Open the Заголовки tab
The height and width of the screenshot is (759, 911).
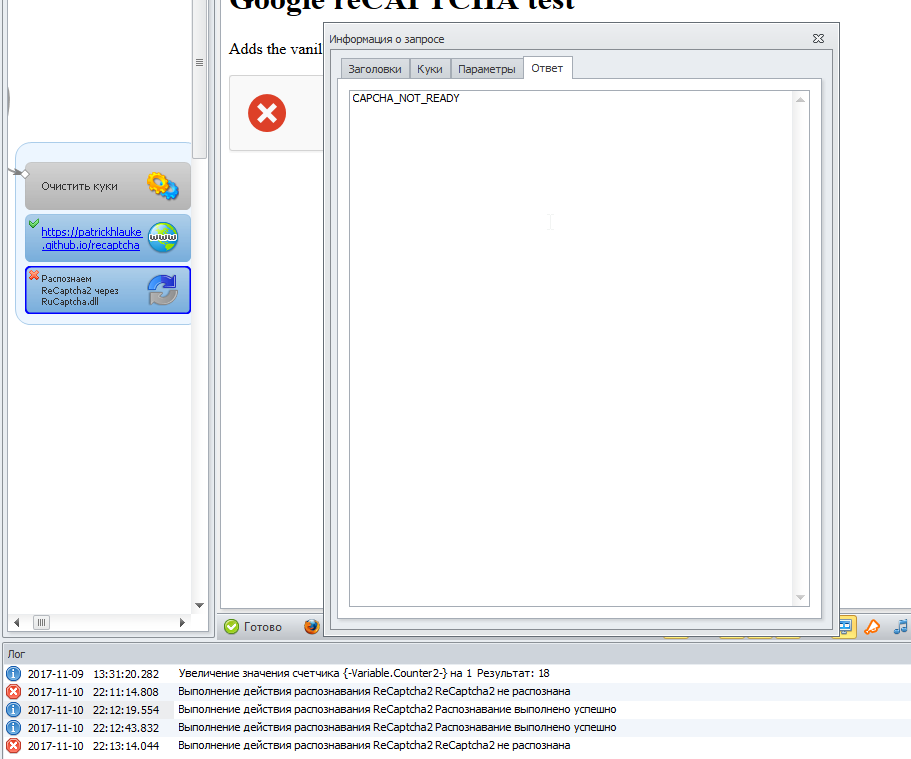coord(375,69)
